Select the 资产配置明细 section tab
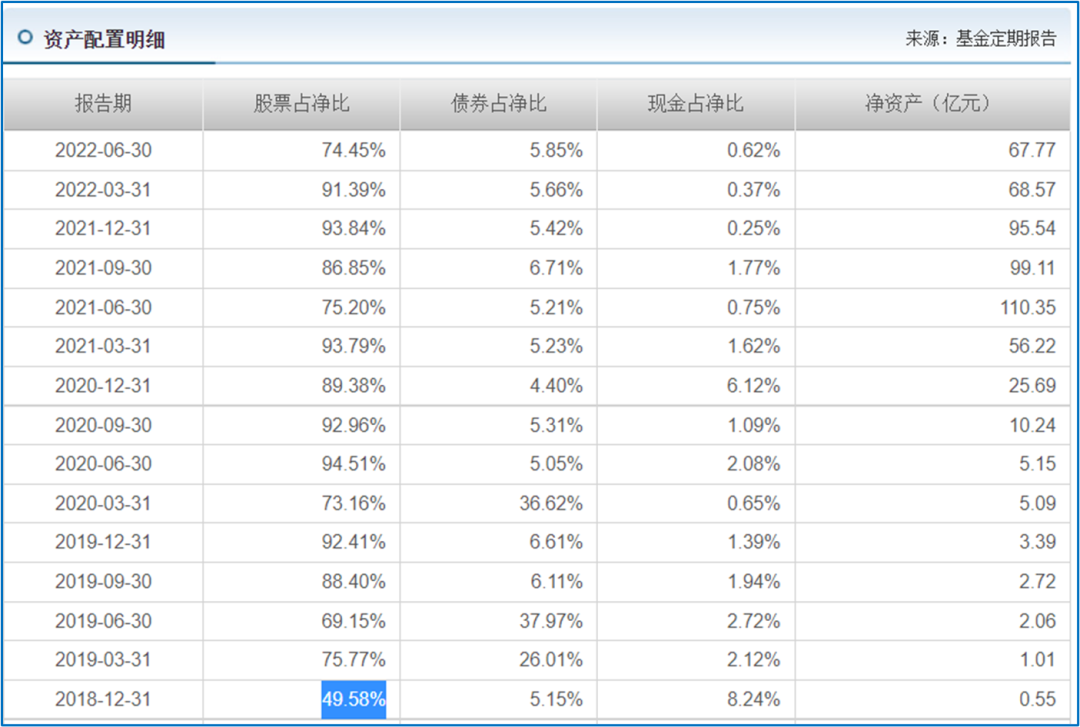 pyautogui.click(x=104, y=39)
